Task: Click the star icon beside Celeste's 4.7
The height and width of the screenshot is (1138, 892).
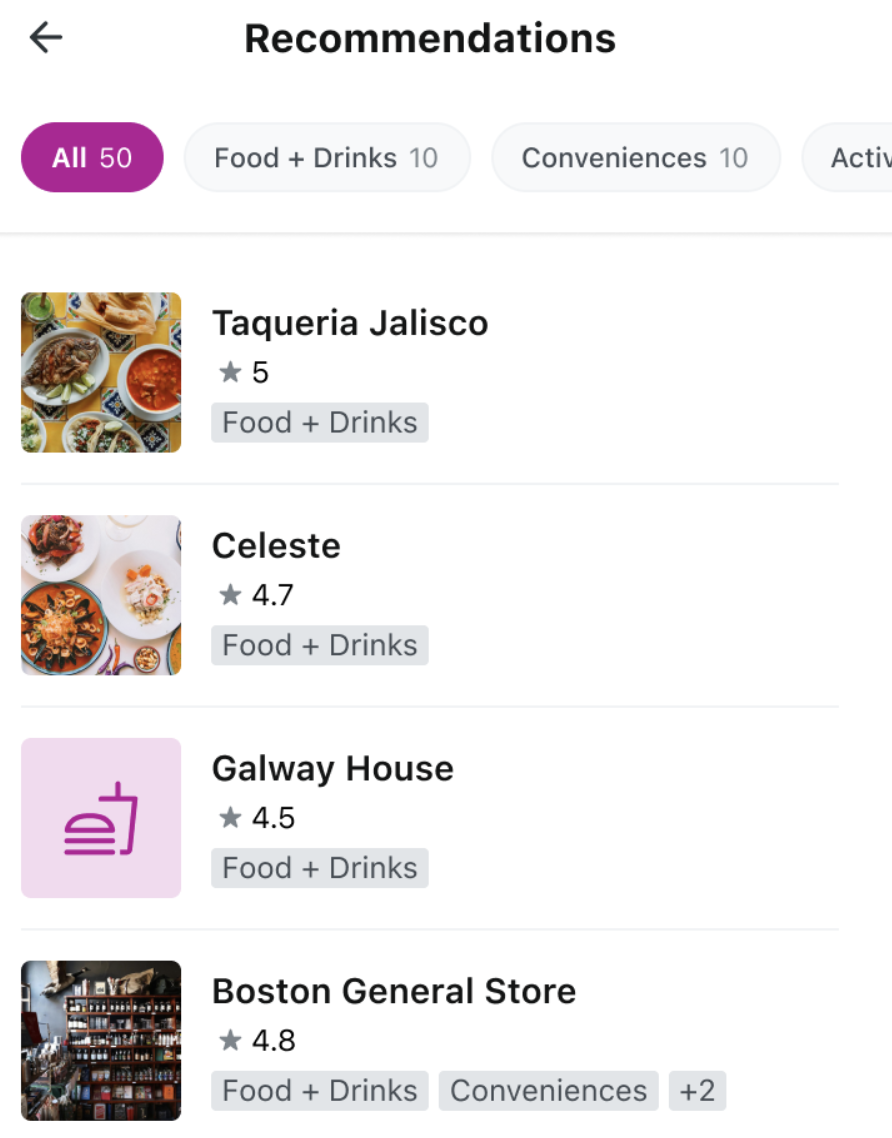Action: pyautogui.click(x=230, y=596)
